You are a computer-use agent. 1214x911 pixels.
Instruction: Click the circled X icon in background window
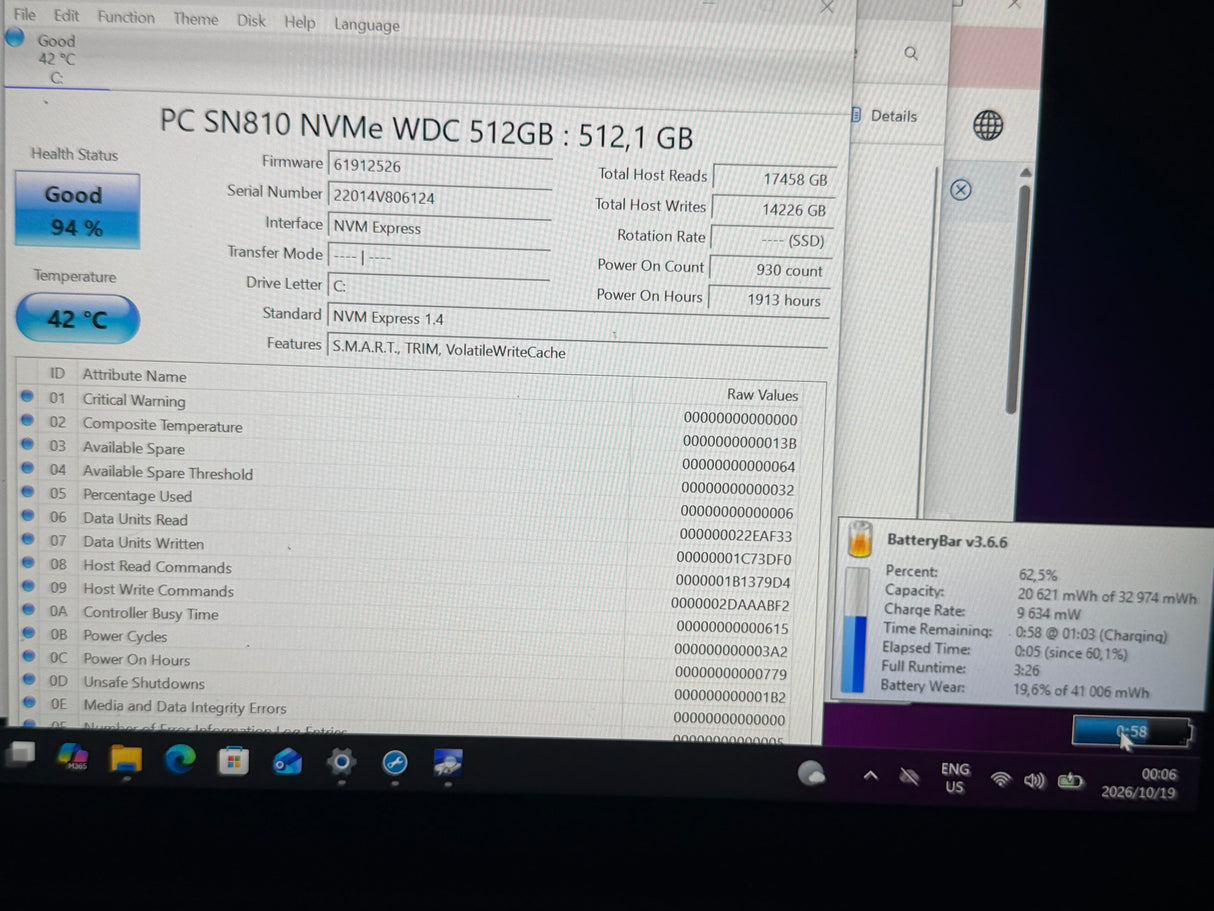click(960, 189)
